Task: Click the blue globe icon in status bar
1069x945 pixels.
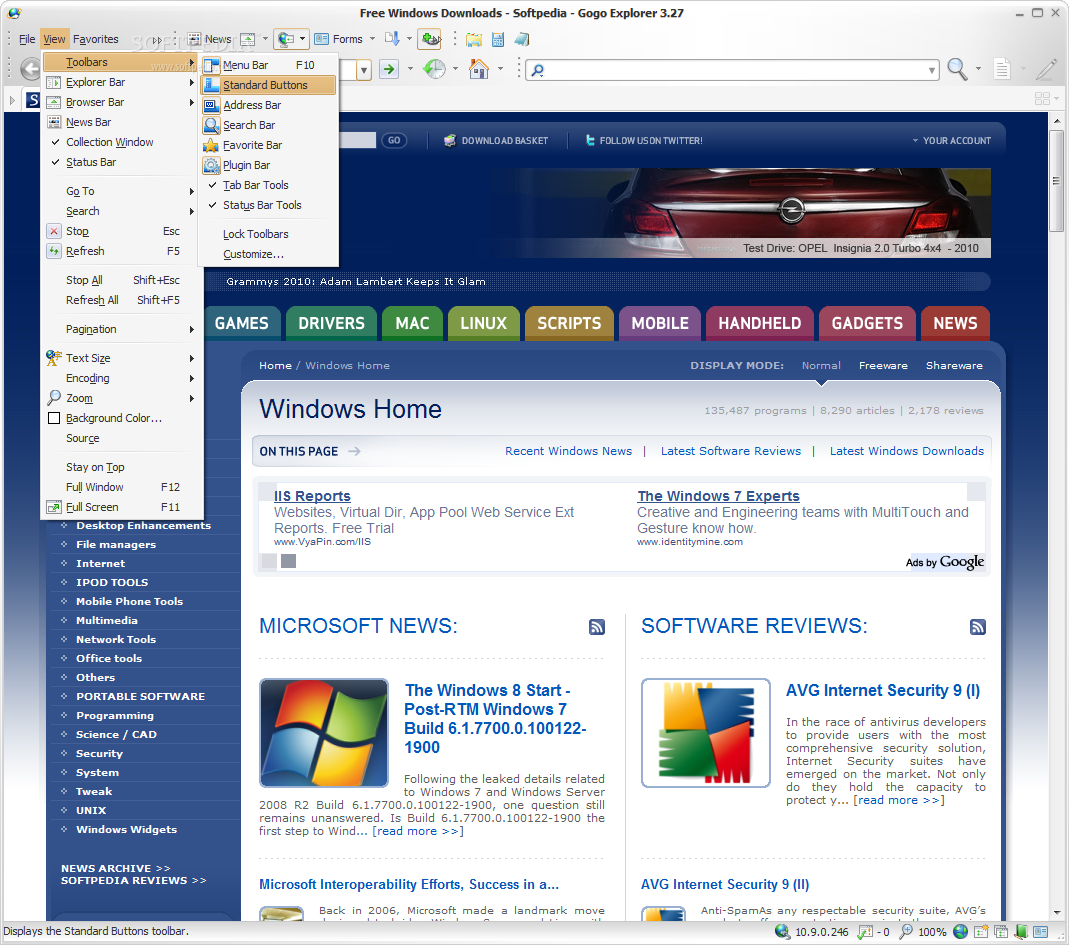Action: tap(960, 931)
